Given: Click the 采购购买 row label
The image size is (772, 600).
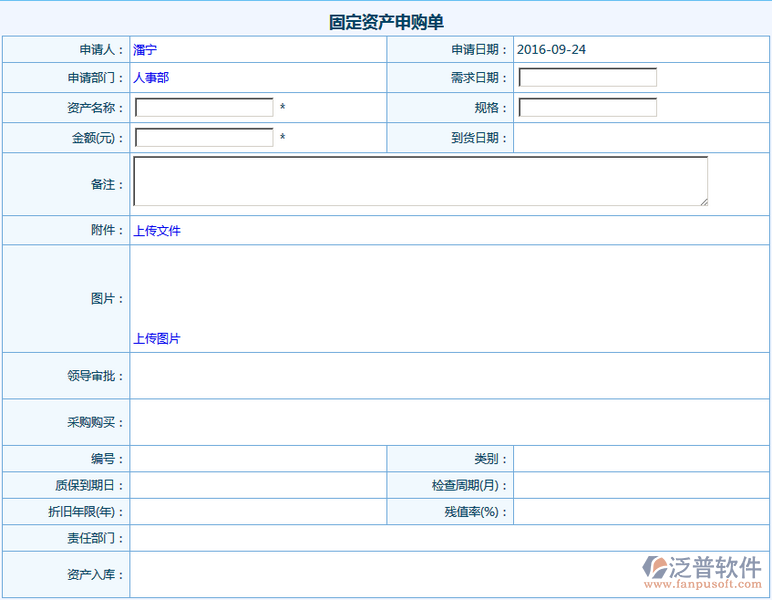Looking at the screenshot, I should (95, 423).
